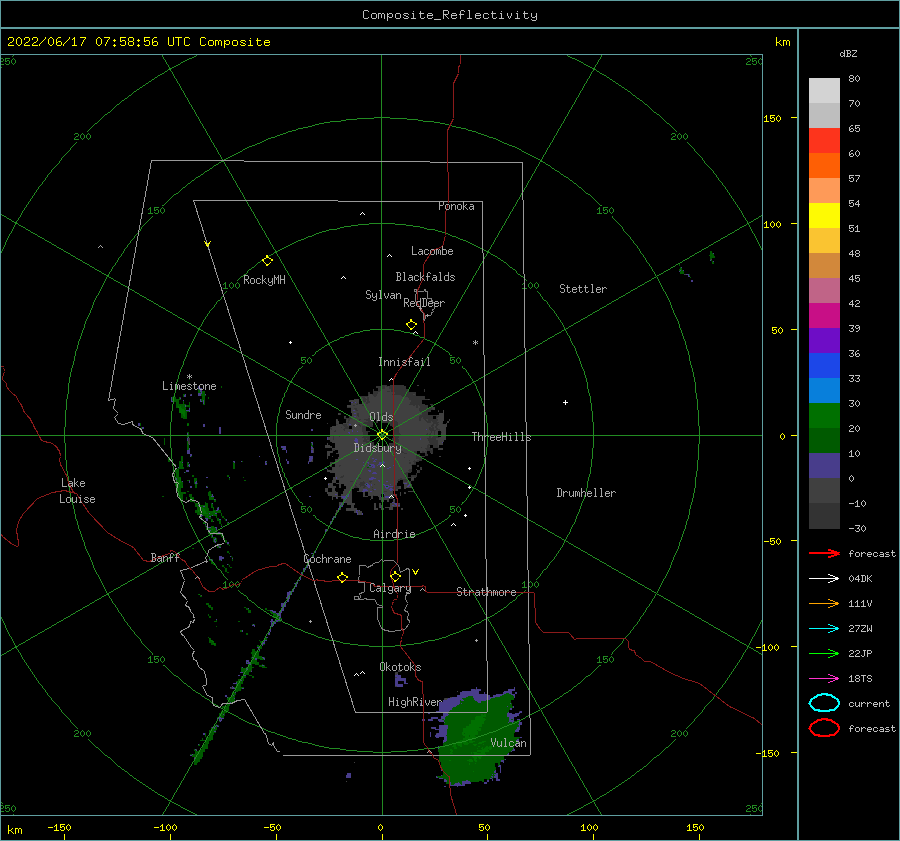Click the green 22JP arrow icon
The width and height of the screenshot is (900, 841).
(x=824, y=653)
